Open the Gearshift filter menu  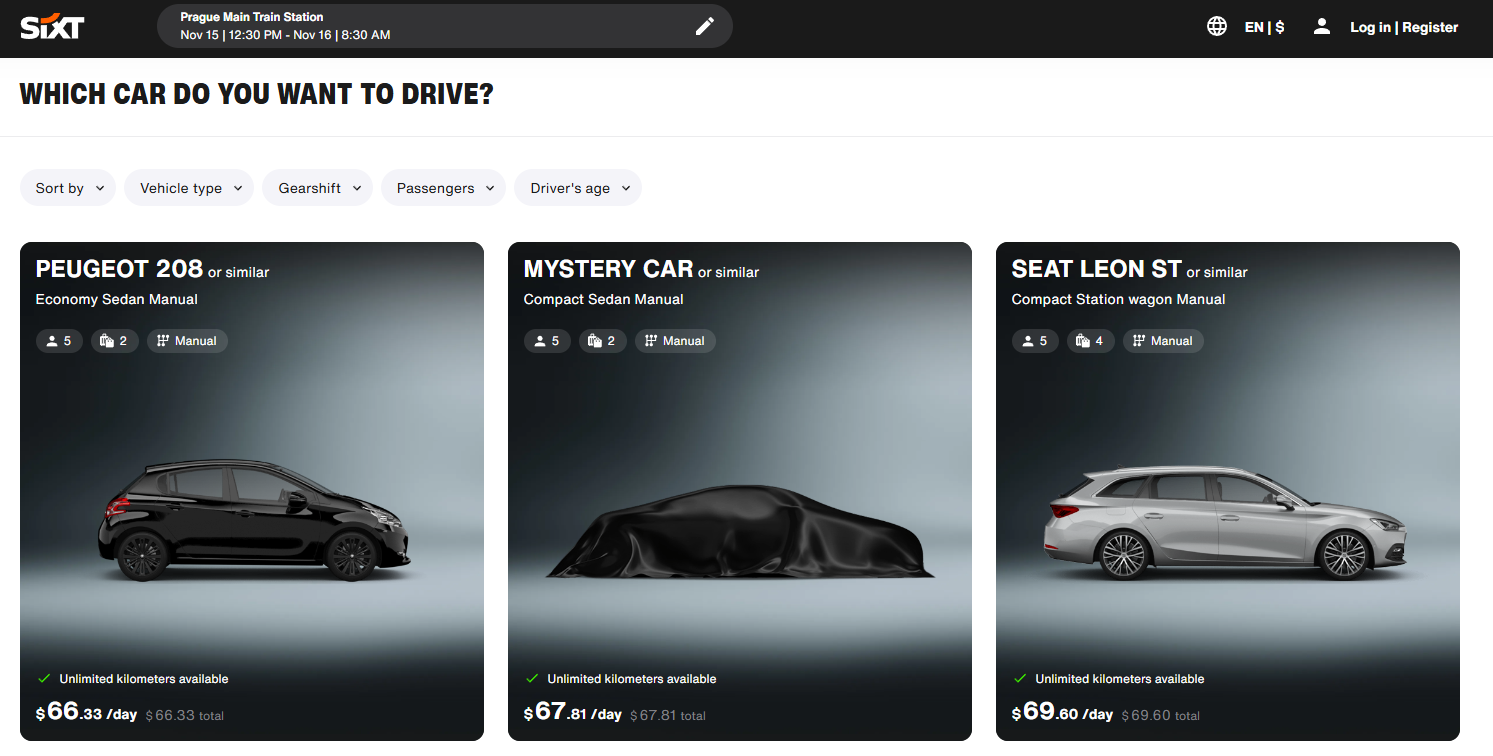[317, 188]
